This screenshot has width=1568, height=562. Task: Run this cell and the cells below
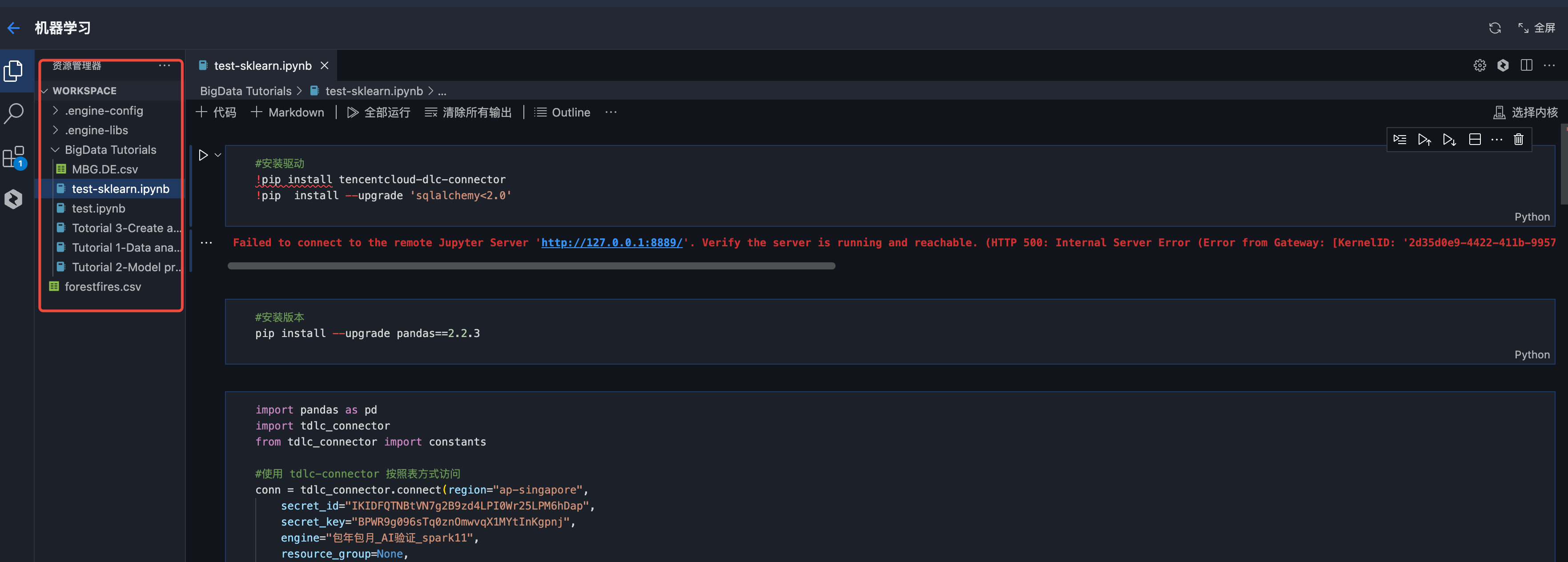[1449, 140]
